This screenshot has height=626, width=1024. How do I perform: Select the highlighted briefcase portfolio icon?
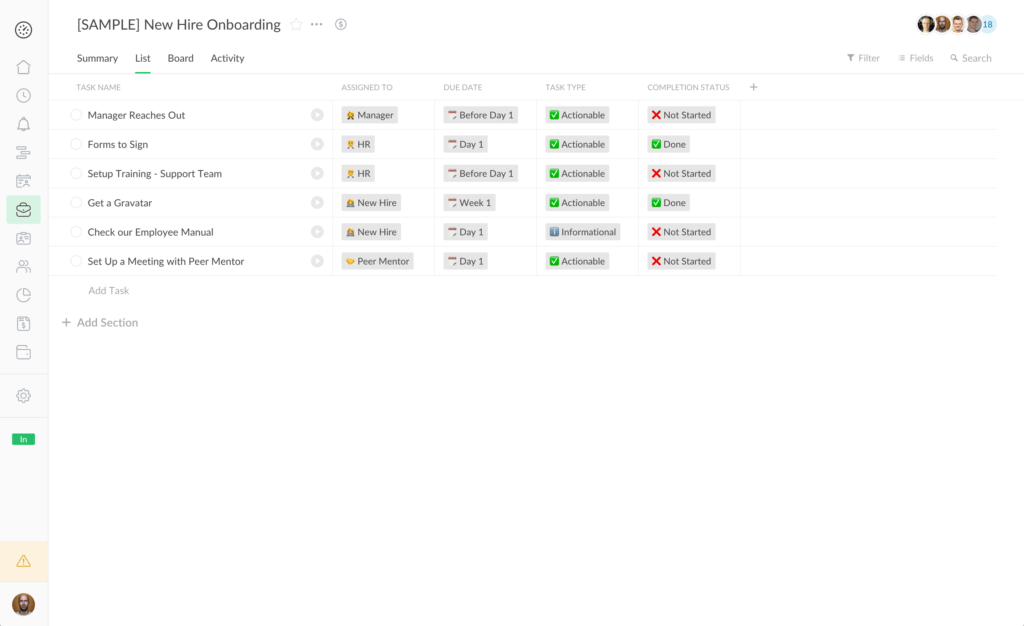pyautogui.click(x=23, y=209)
